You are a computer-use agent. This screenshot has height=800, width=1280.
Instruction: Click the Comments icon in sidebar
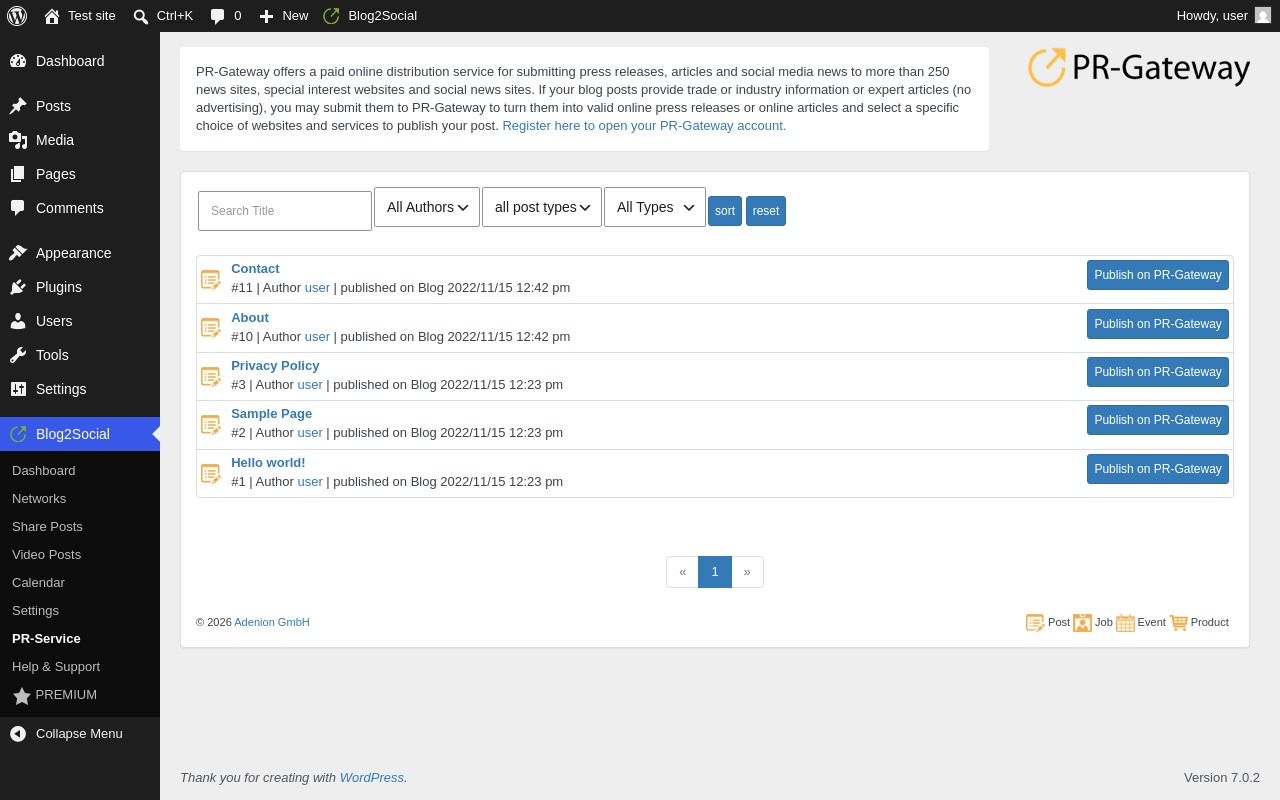18,208
